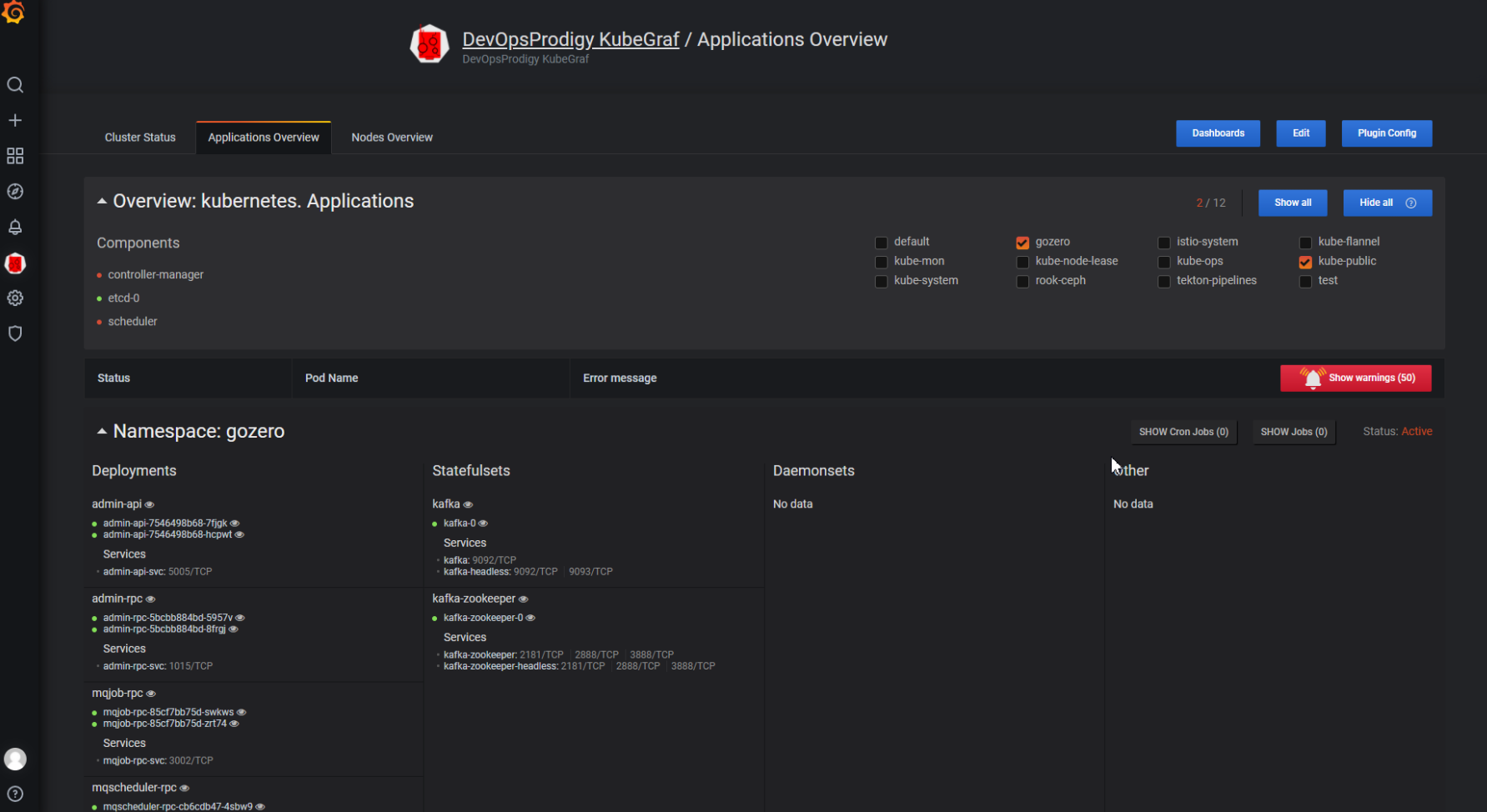Screen dimensions: 1487x812
Task: Open the Help question mark icon
Action: pos(15,794)
